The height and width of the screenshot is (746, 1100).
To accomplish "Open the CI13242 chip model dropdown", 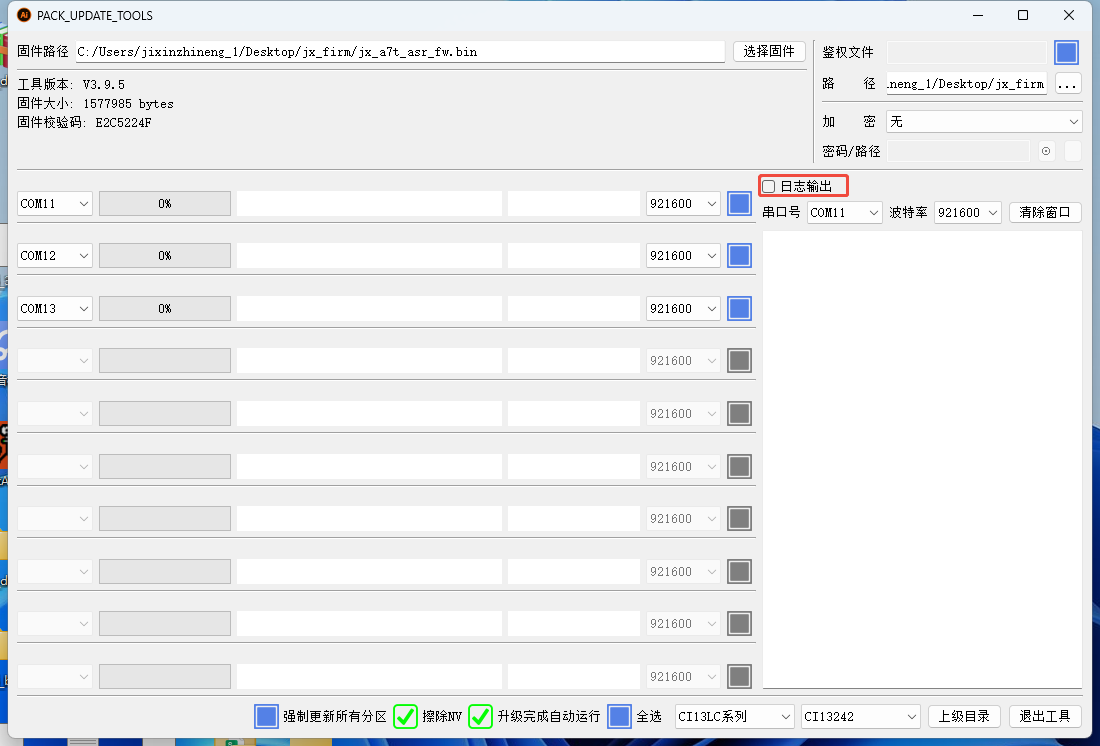I will [860, 716].
